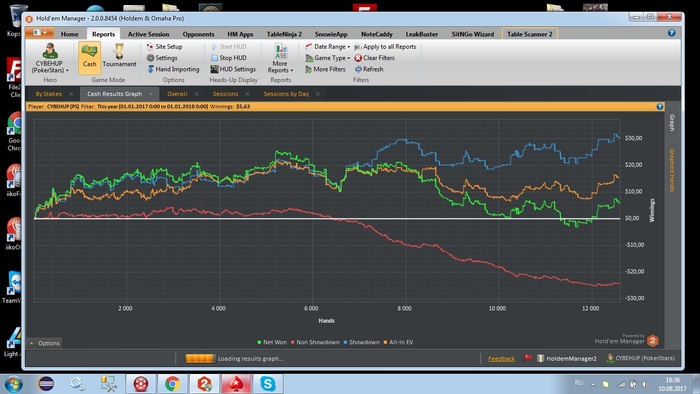Viewport: 700px width, 394px height.
Task: Open the application menu button at top-left of ribbon
Action: (x=40, y=33)
